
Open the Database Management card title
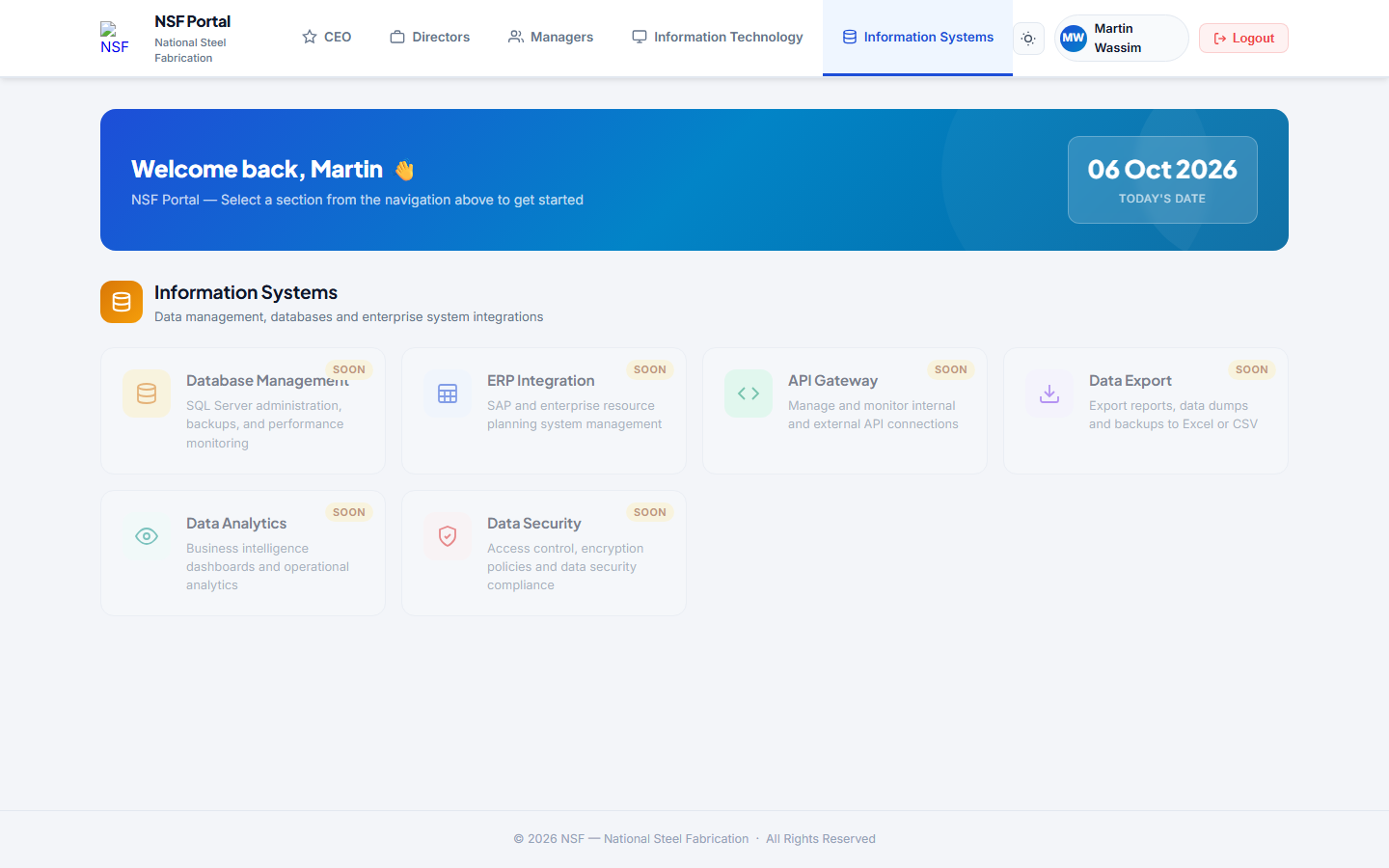pos(267,381)
